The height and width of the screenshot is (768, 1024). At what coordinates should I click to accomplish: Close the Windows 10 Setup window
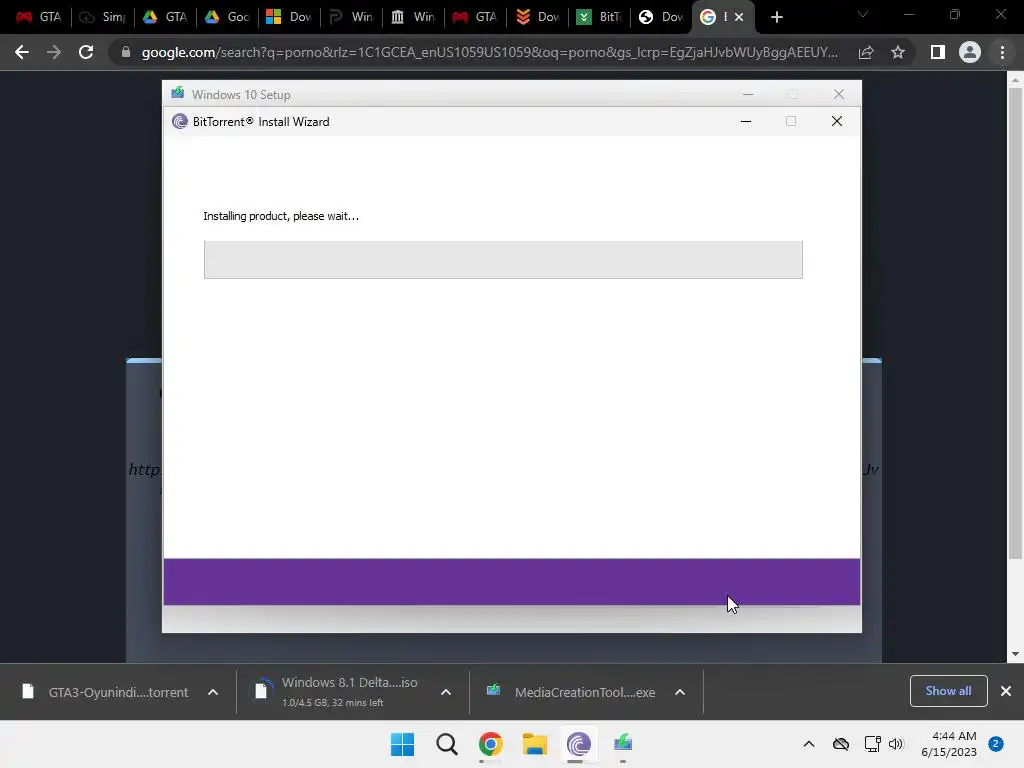click(839, 94)
